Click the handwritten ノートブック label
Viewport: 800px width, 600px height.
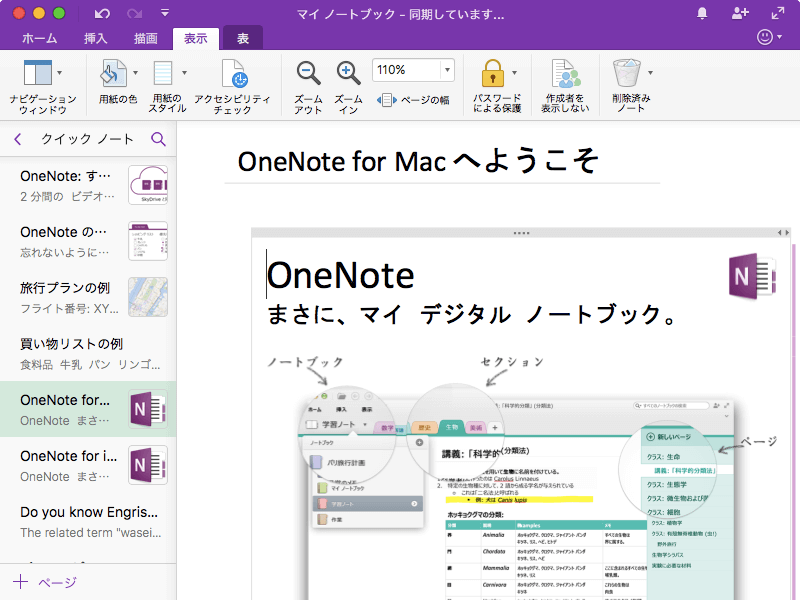pyautogui.click(x=306, y=362)
